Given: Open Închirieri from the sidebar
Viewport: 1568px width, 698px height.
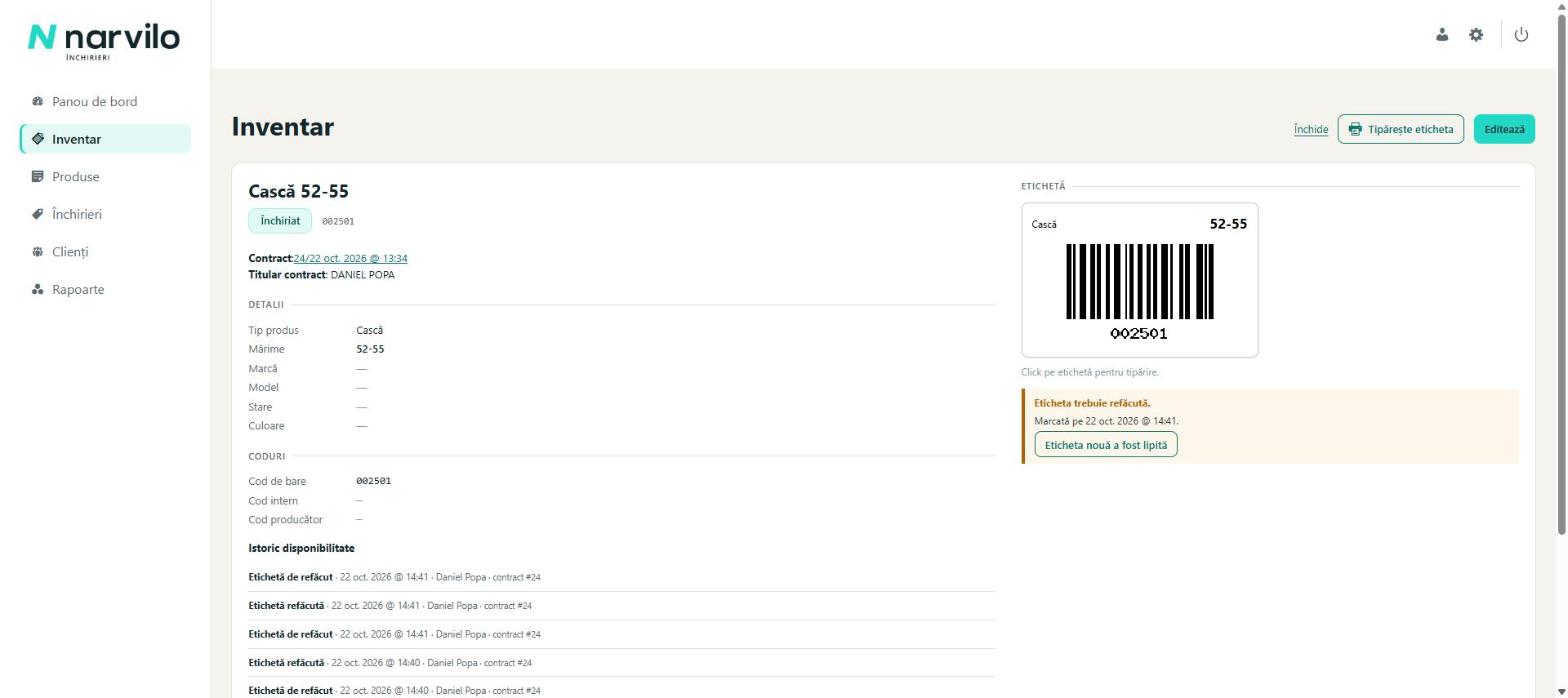Looking at the screenshot, I should (105, 214).
